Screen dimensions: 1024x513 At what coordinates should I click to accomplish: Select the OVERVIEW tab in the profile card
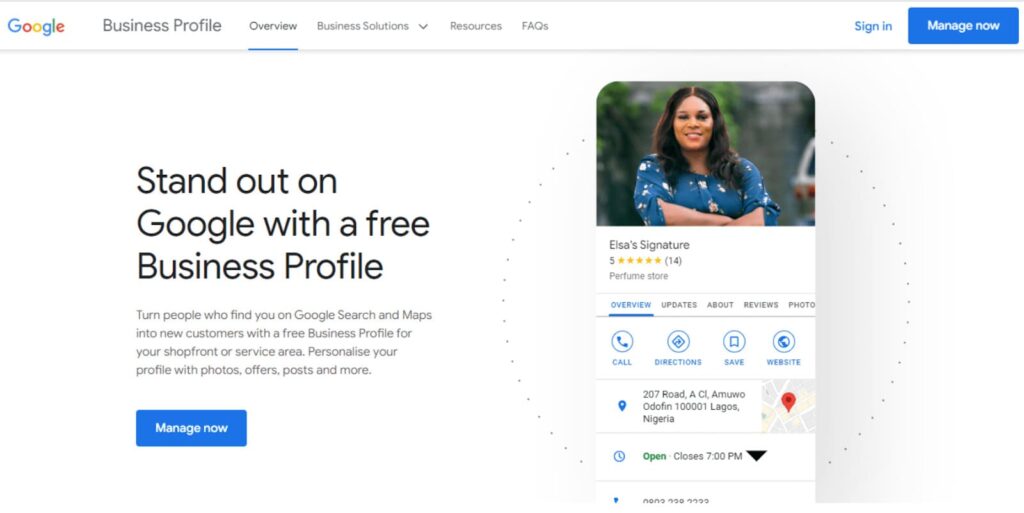(x=631, y=305)
